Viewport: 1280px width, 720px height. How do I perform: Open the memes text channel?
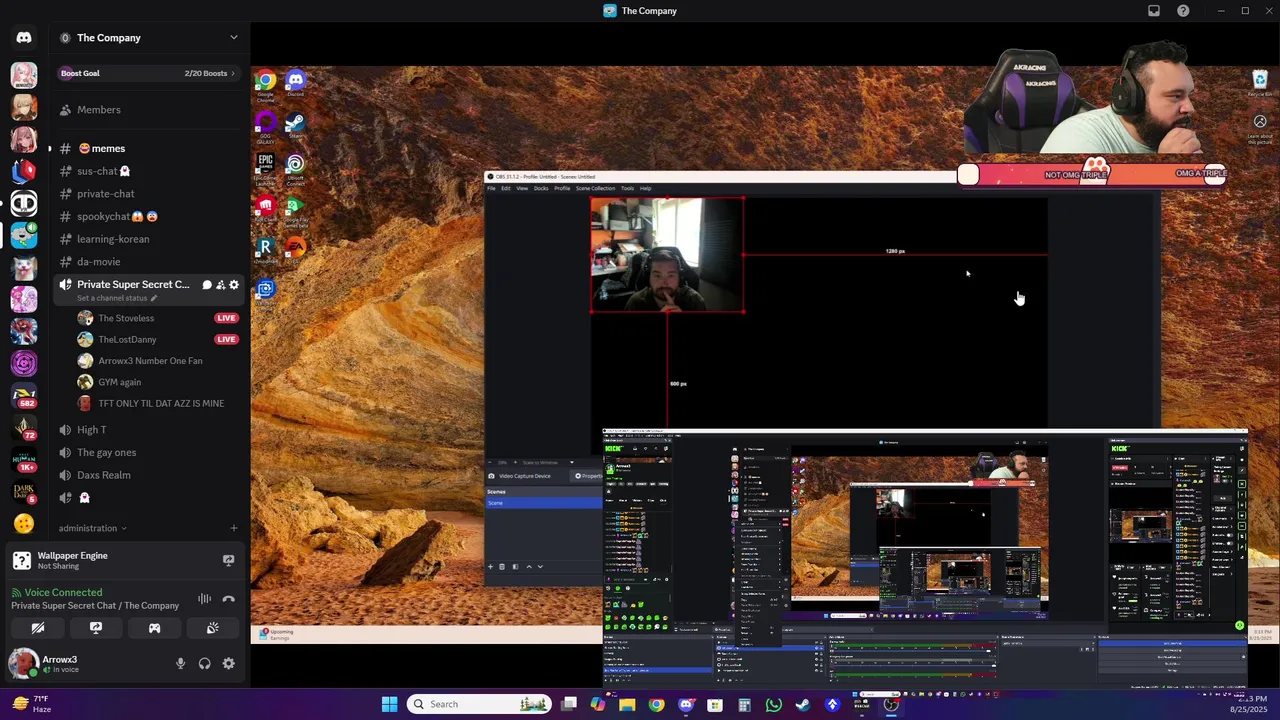point(148,149)
